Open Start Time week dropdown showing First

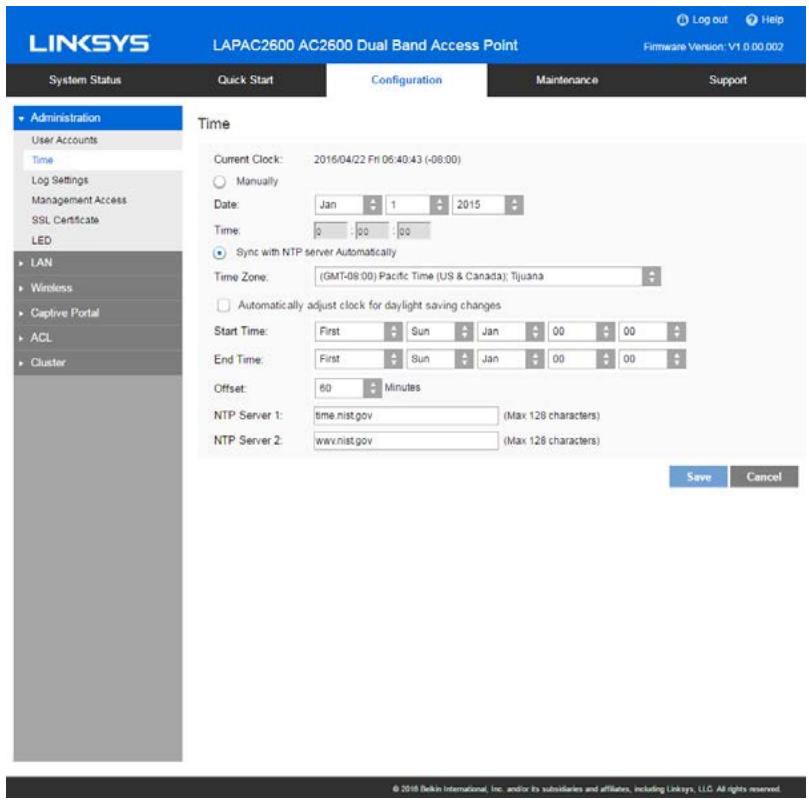(x=359, y=332)
